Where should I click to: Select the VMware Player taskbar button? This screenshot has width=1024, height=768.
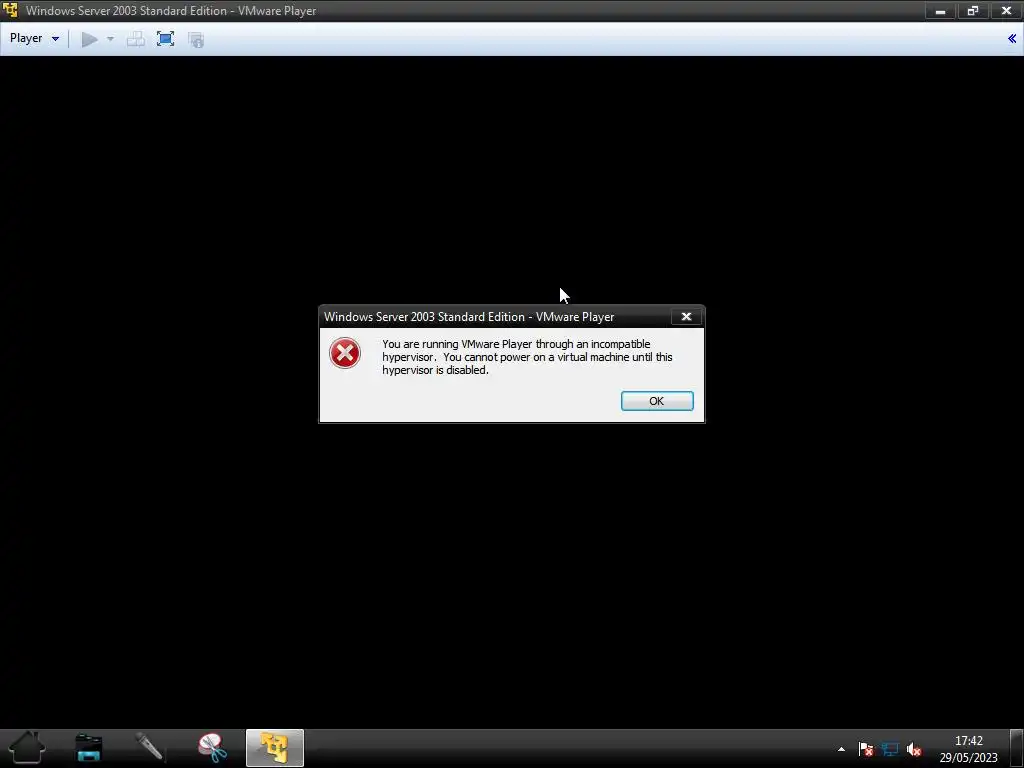point(275,748)
